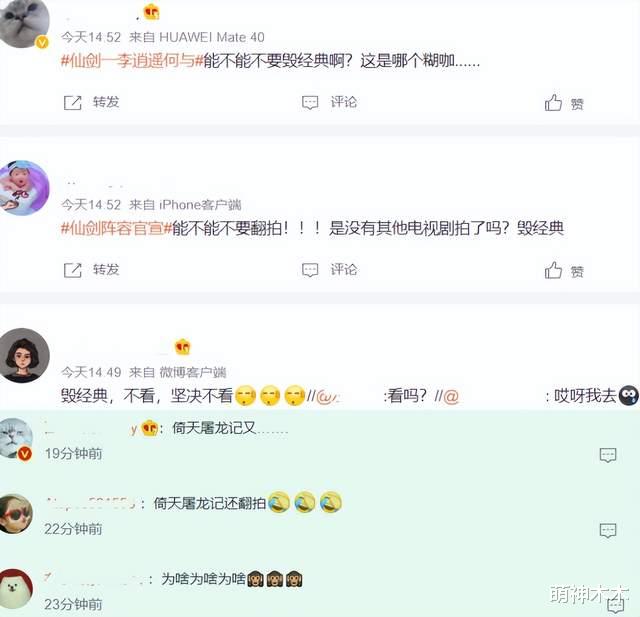Click repost icon on the iPhone客户端 post
Image resolution: width=640 pixels, height=617 pixels.
tap(73, 270)
